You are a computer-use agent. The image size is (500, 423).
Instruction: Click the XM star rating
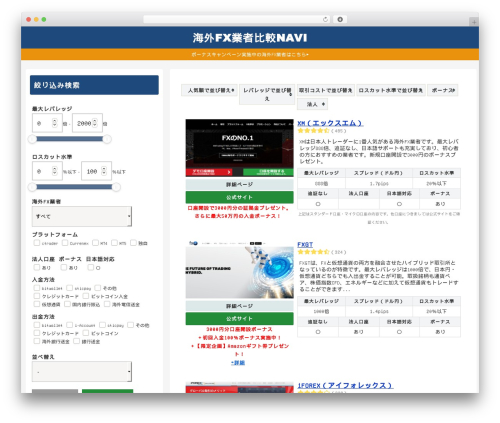313,131
